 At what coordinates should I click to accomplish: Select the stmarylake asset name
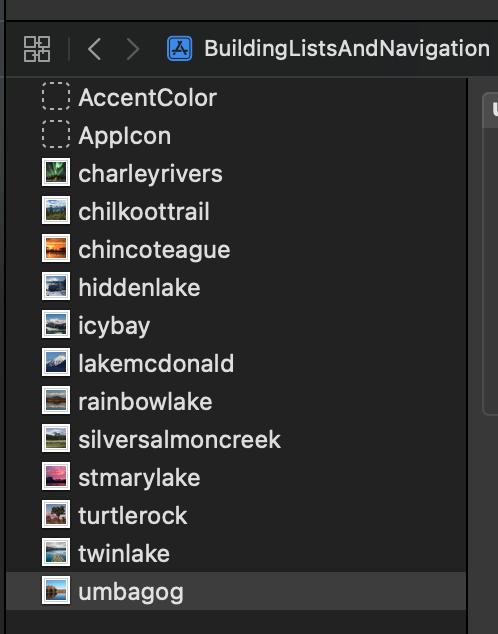point(139,478)
